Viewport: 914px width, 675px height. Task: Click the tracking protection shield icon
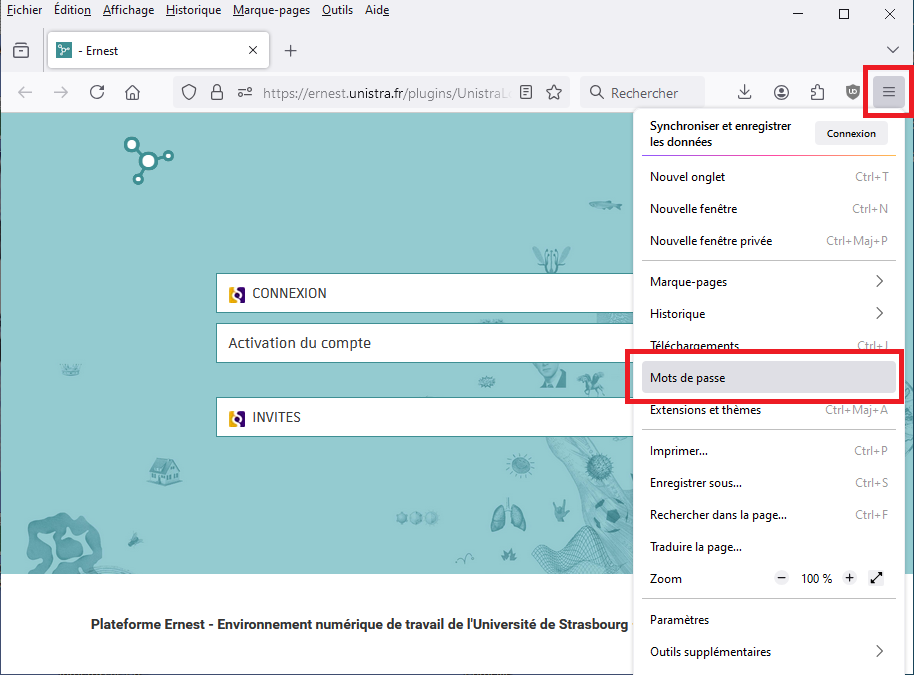189,93
